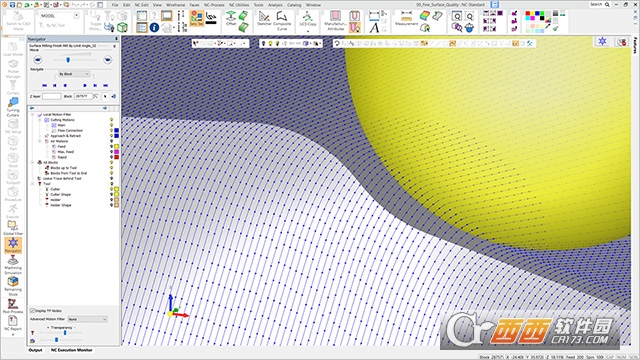Image resolution: width=640 pixels, height=360 pixels.
Task: Toggle the Display TP Nodes checkbox
Action: click(33, 311)
